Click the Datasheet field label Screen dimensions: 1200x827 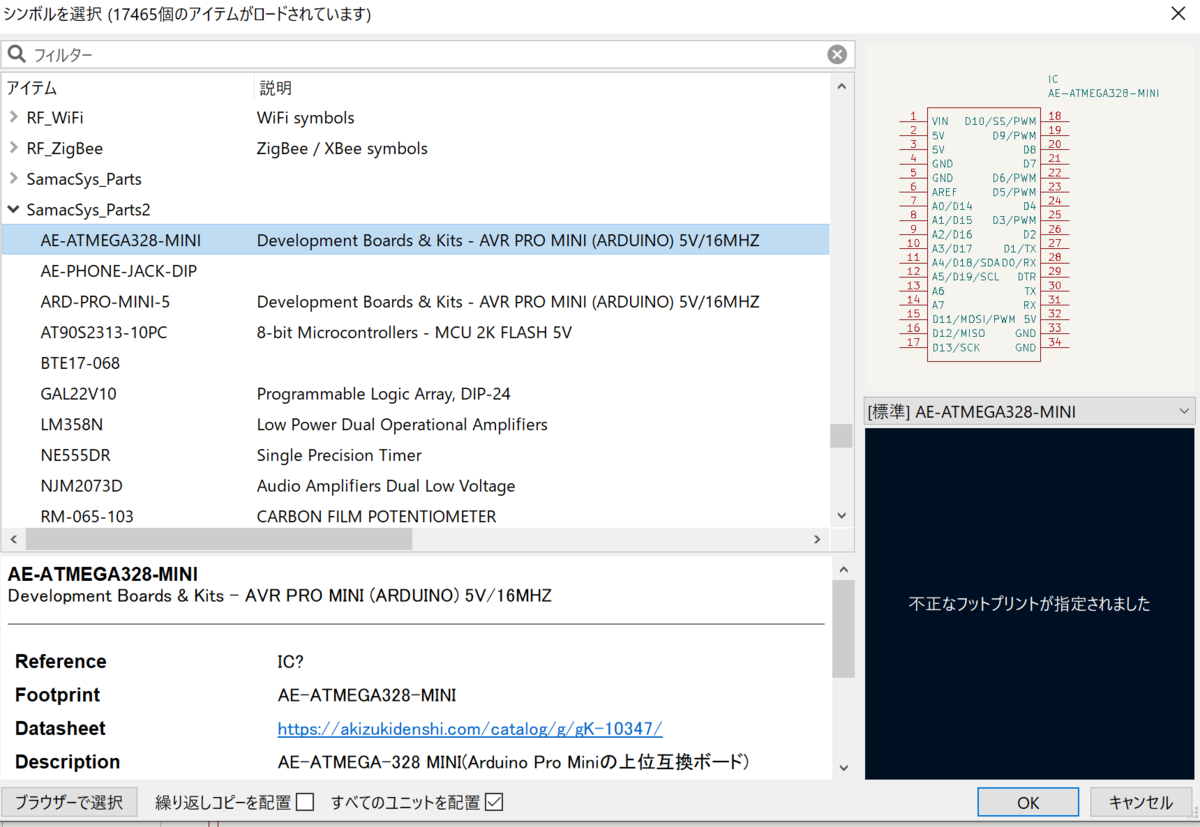coord(60,729)
